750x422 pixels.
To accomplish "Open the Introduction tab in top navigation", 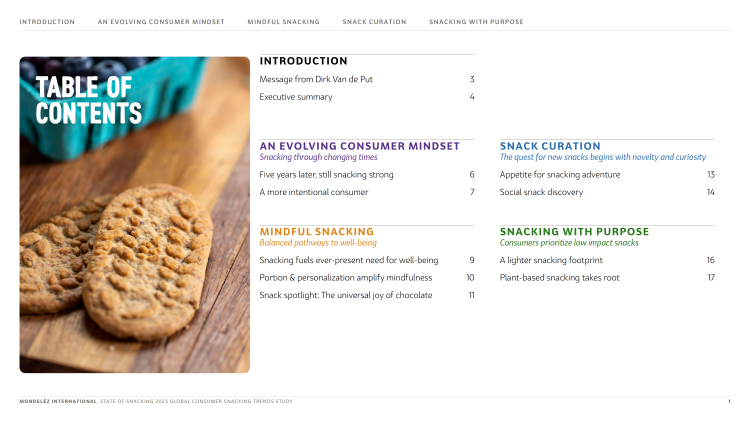I will (x=47, y=21).
